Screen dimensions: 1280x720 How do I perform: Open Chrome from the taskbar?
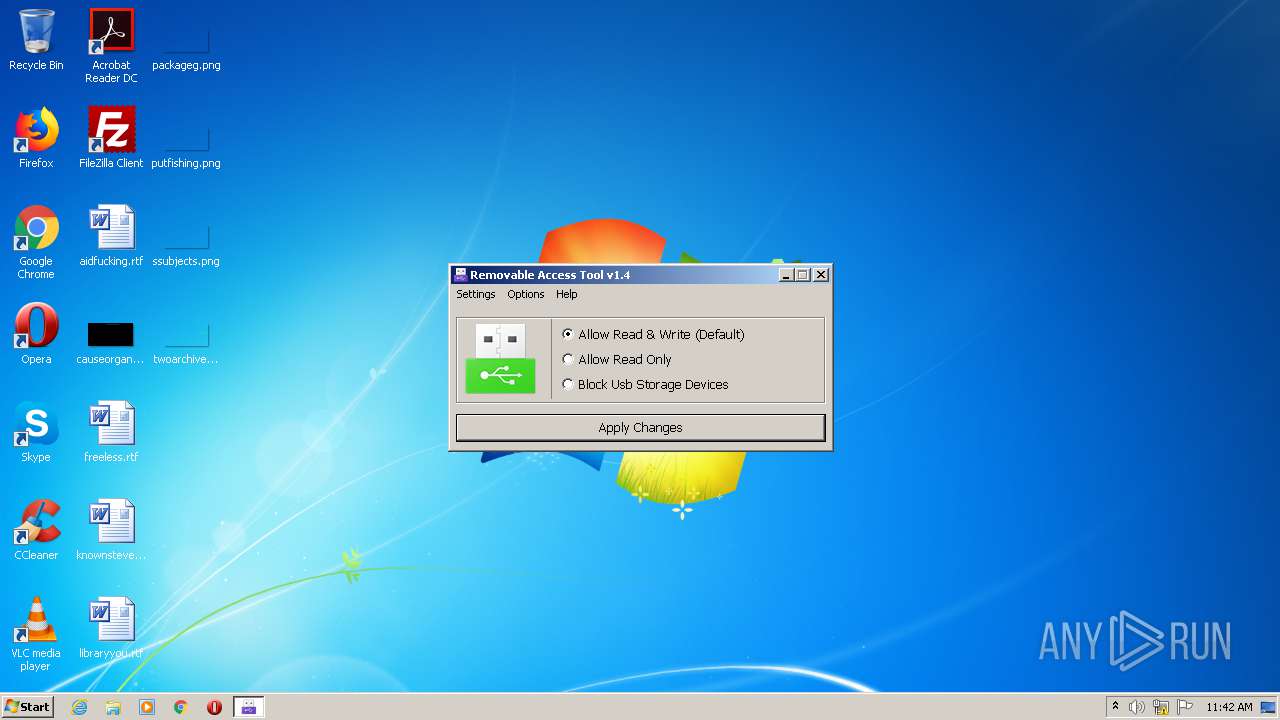181,707
